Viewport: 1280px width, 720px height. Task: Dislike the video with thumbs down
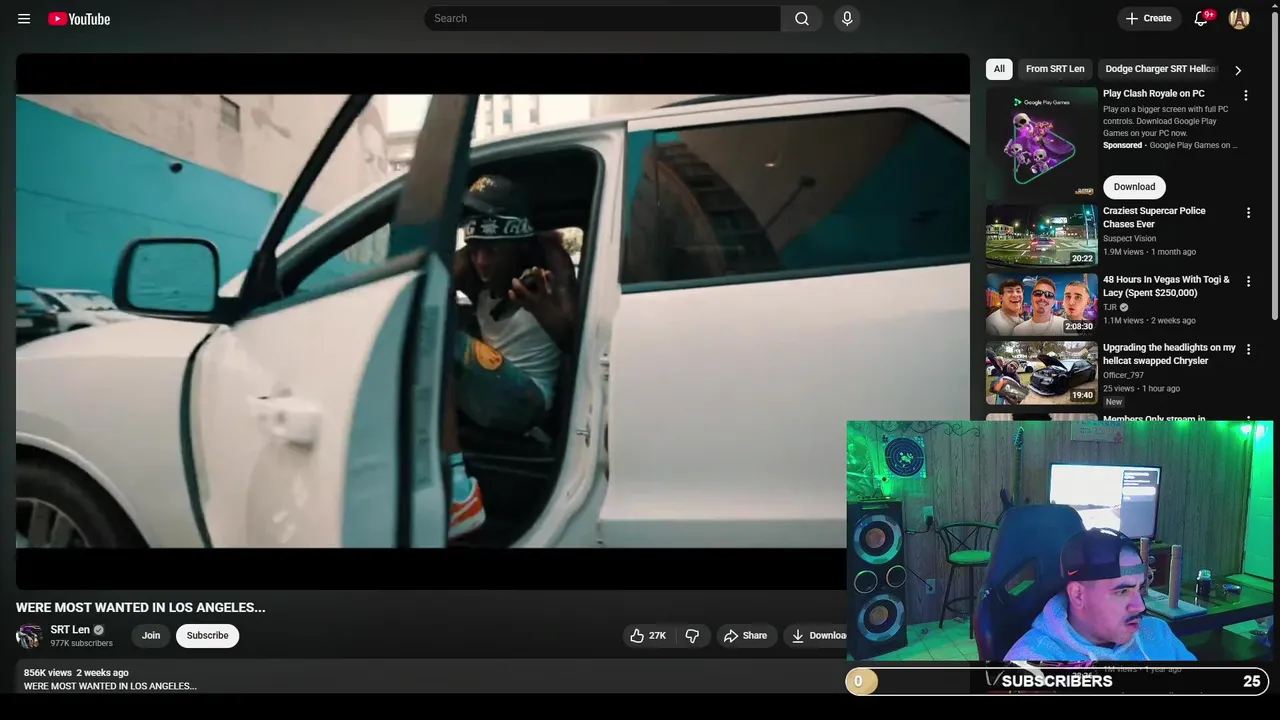(x=692, y=636)
